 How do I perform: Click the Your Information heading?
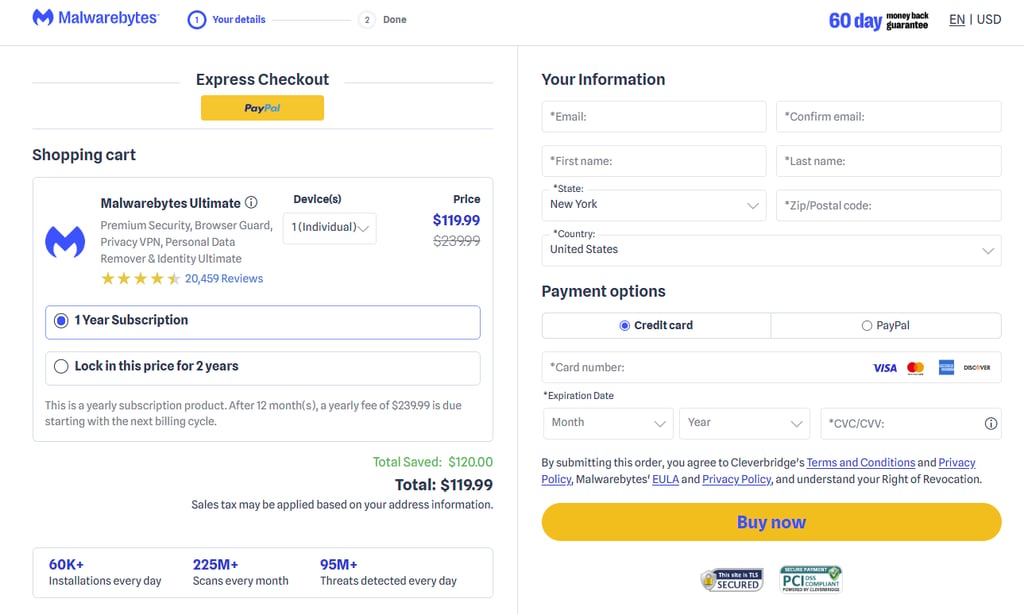tap(603, 80)
